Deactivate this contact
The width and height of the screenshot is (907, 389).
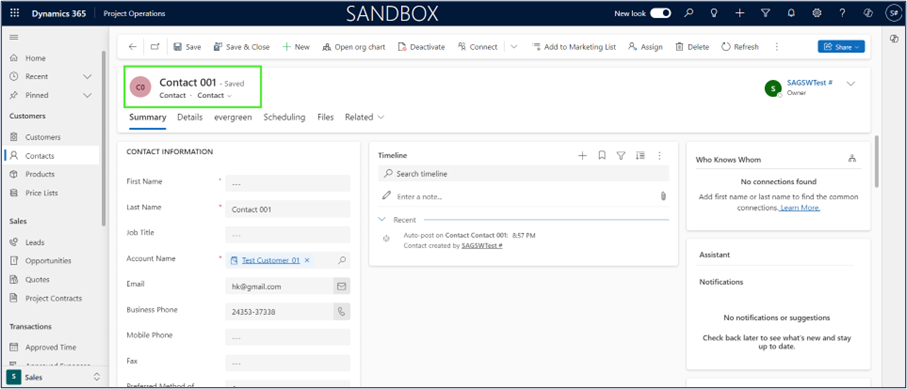421,47
